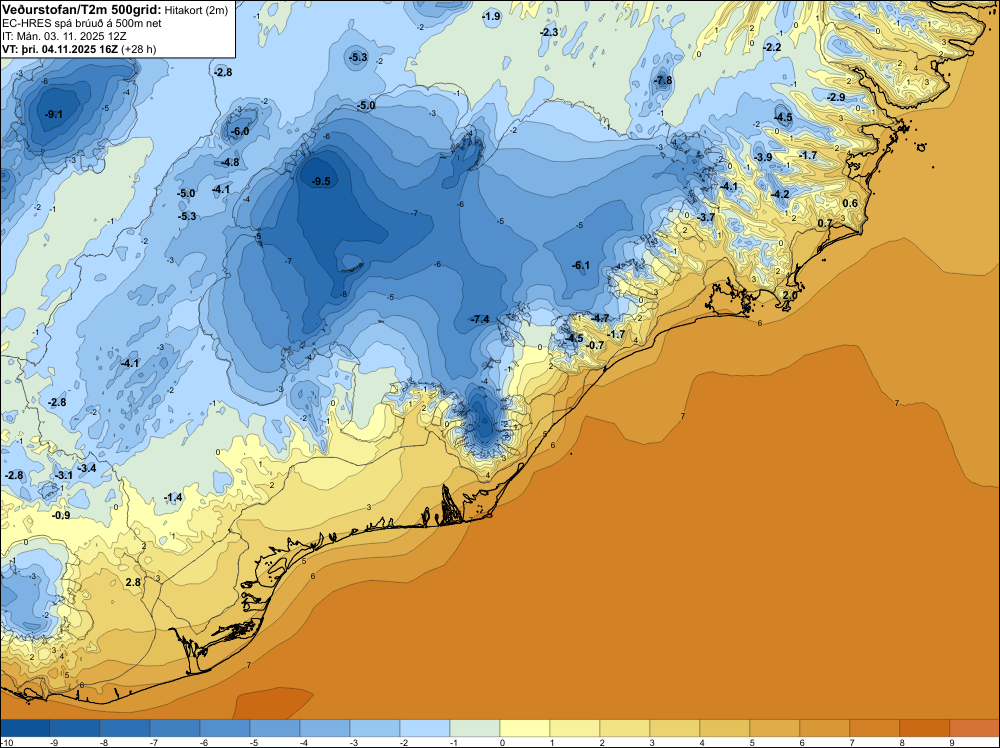Select legend swatch between 0 and 1
1000x748 pixels.
(x=525, y=727)
